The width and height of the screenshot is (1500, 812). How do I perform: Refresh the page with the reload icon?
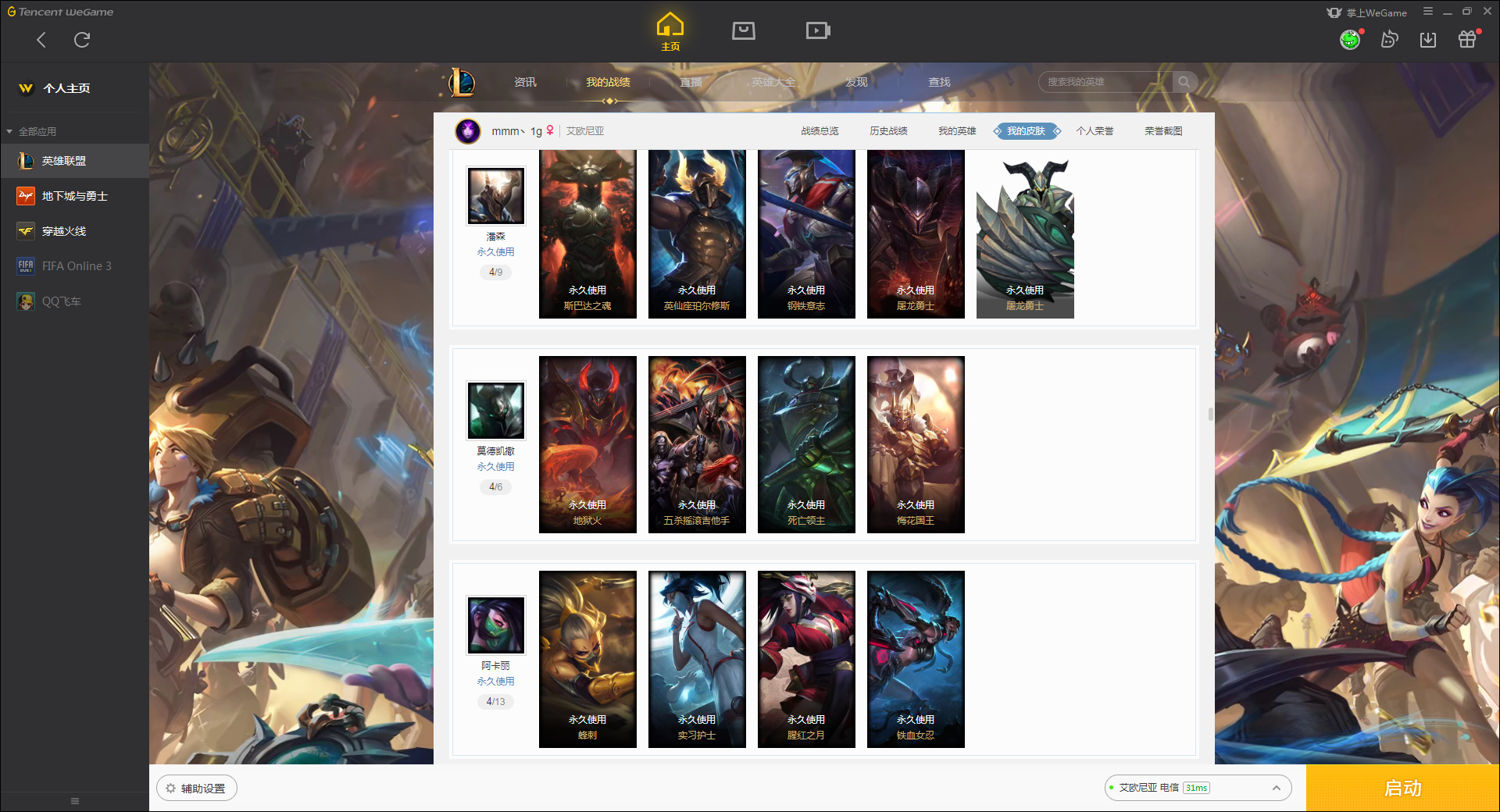[82, 40]
